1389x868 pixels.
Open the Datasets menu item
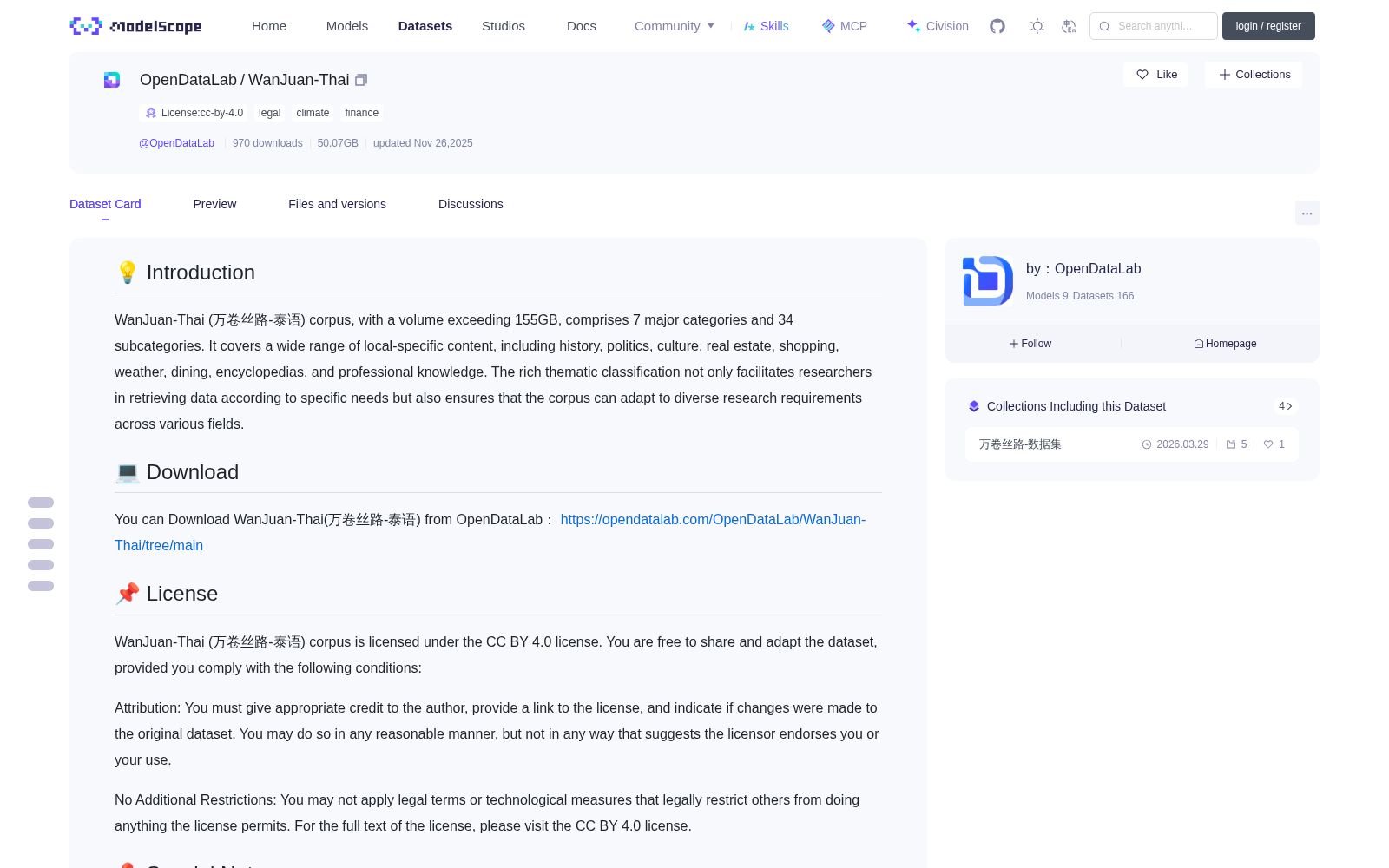(x=425, y=26)
